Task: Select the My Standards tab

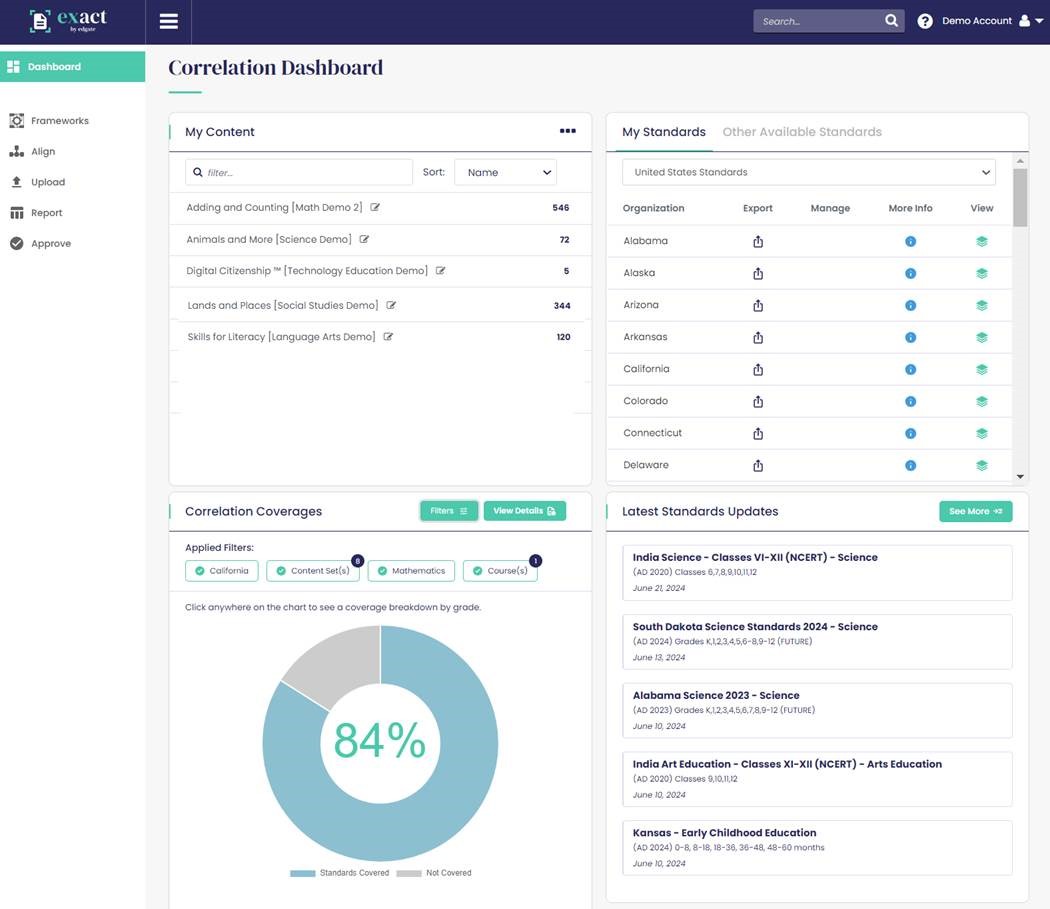Action: pos(664,132)
